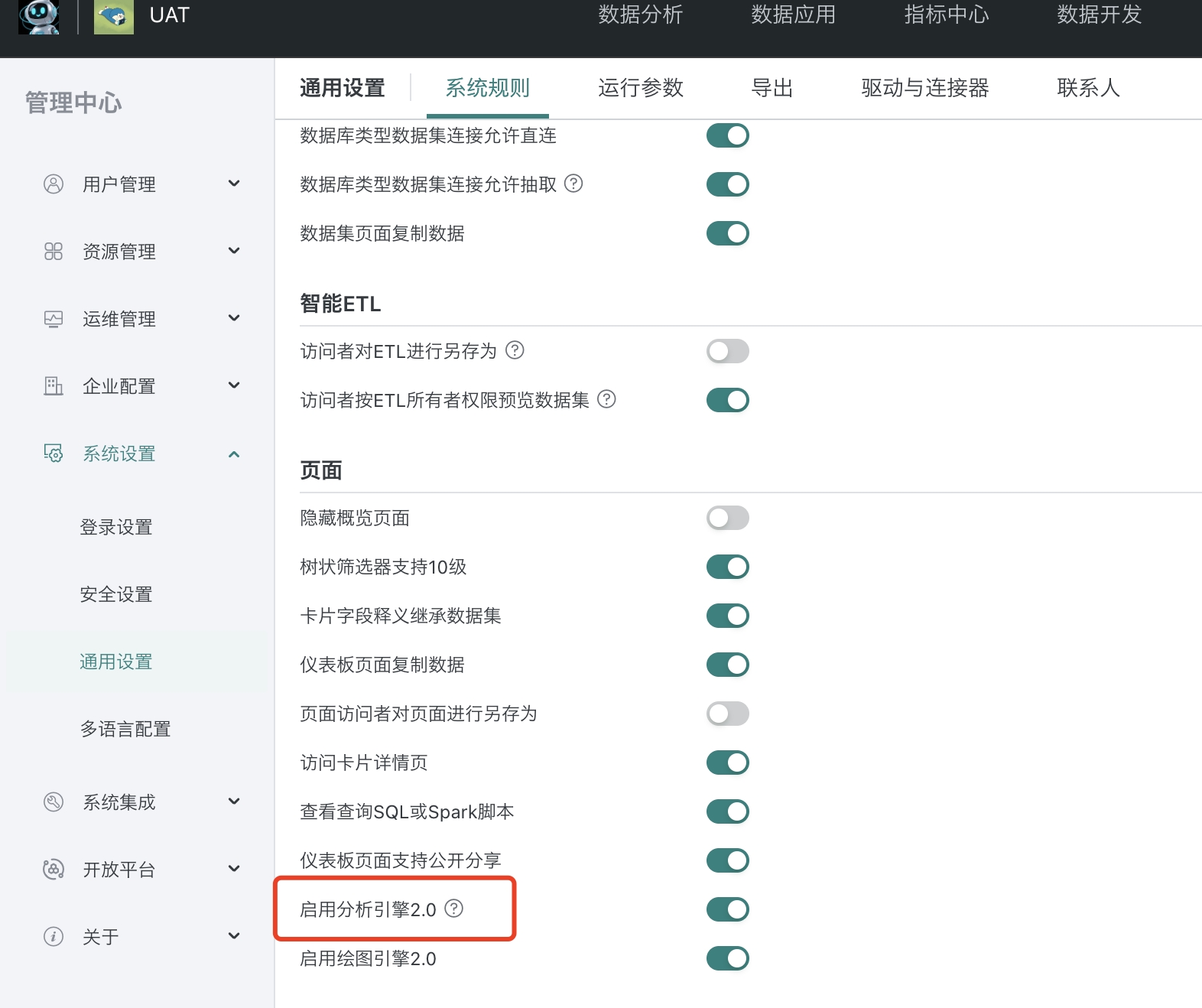The width and height of the screenshot is (1202, 1008).
Task: Click the 启用绘图引擎2.0 label
Action: tap(368, 958)
